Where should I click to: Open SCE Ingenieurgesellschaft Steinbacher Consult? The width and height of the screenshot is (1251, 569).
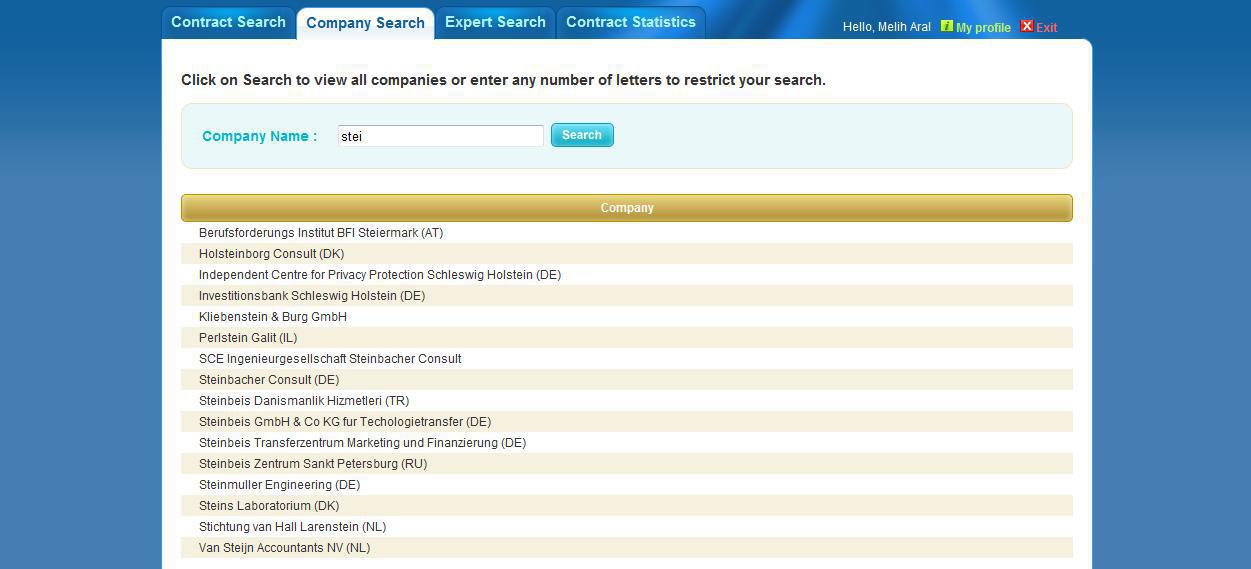pyautogui.click(x=330, y=359)
